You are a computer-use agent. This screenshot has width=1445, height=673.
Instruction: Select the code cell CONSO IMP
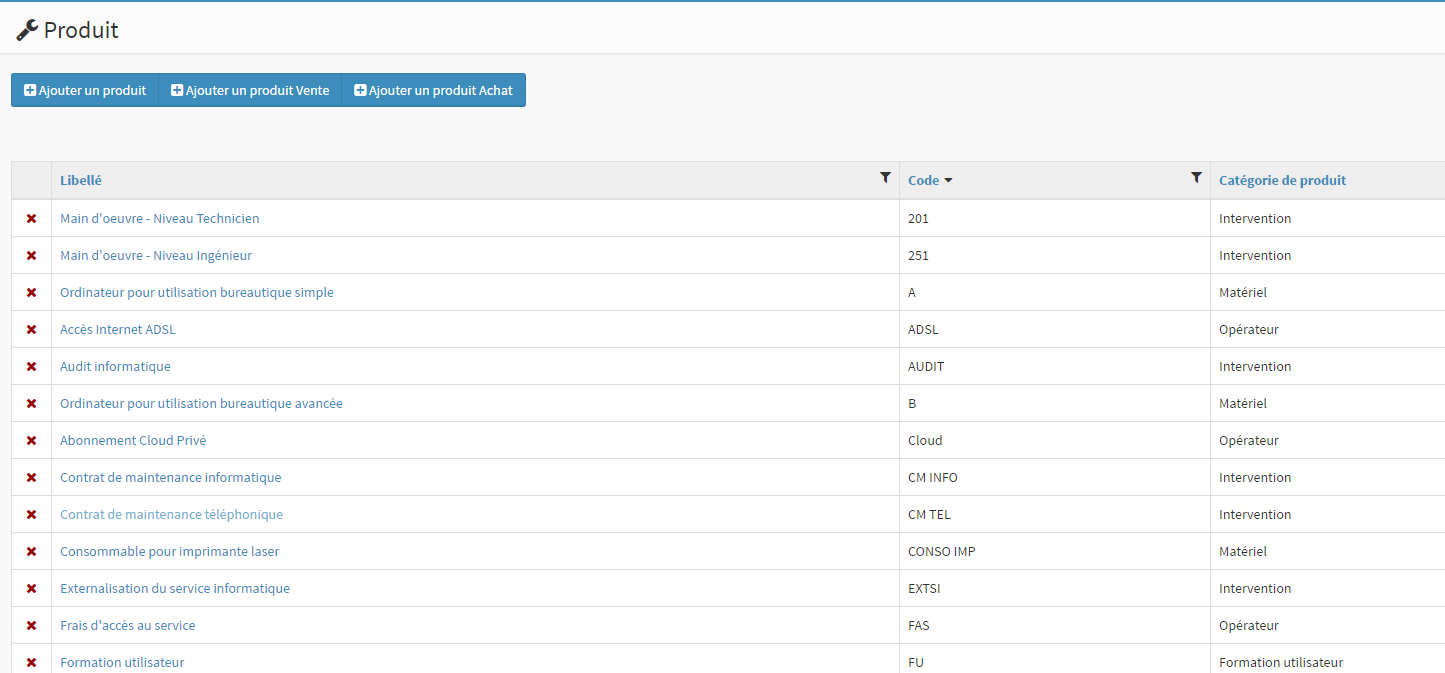1054,551
